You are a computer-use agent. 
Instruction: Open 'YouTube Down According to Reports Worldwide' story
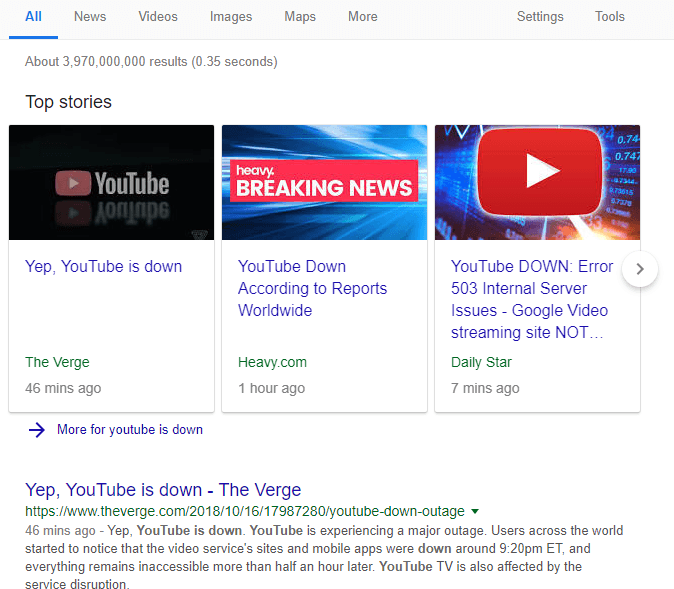(x=312, y=288)
